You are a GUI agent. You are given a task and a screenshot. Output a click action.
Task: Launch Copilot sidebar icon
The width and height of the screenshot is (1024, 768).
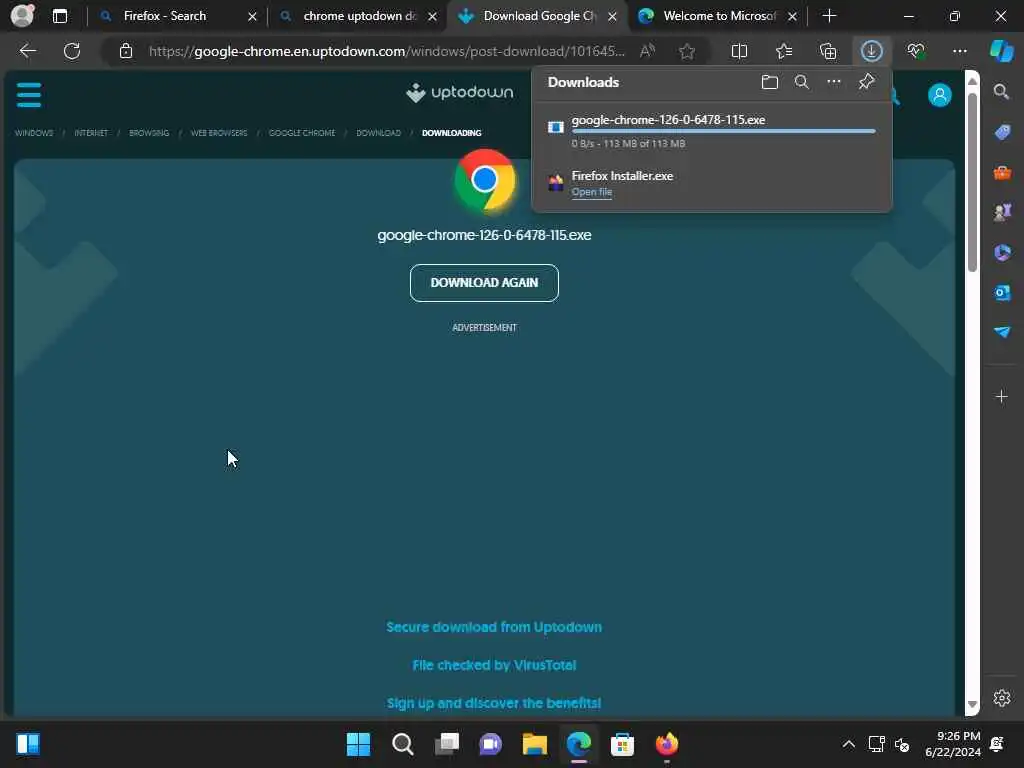pyautogui.click(x=1002, y=51)
